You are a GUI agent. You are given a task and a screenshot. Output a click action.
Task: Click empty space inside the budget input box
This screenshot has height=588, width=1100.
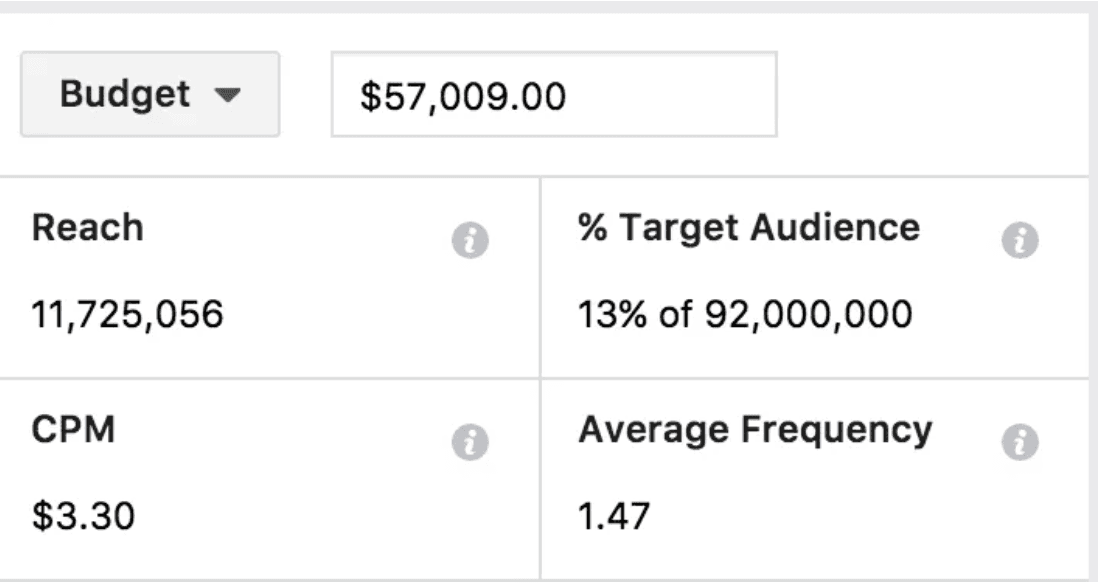pos(680,97)
